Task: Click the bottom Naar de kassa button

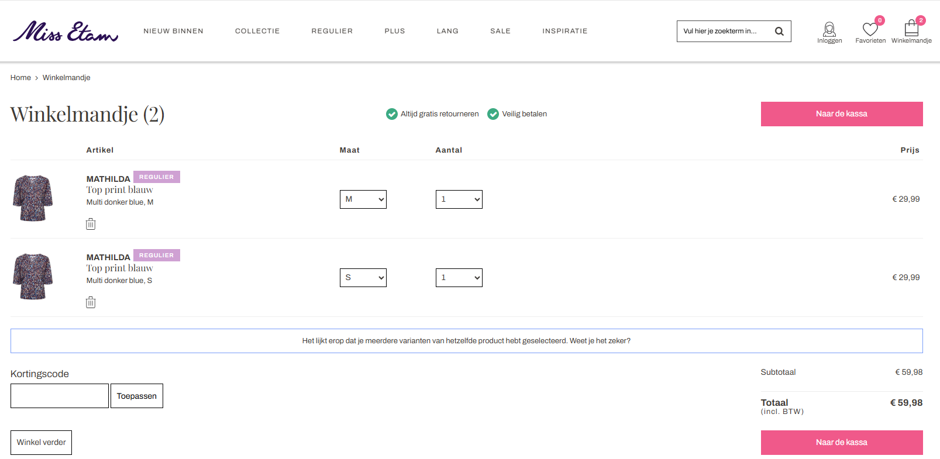Action: [x=842, y=442]
